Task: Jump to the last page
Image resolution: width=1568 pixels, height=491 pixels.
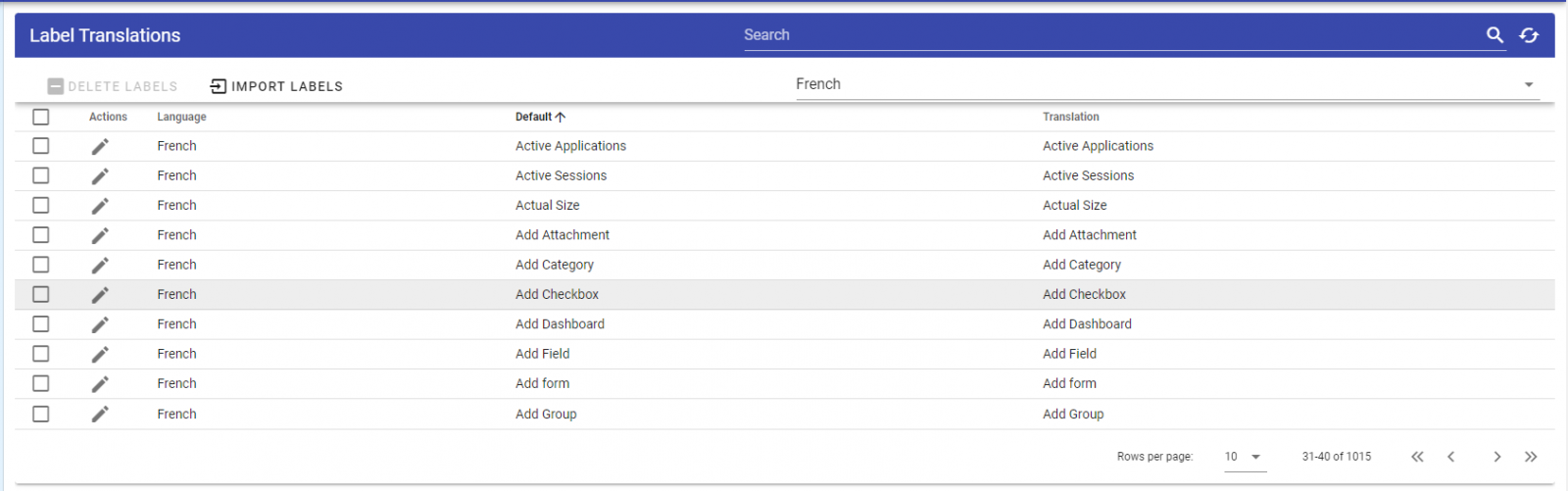Action: (x=1531, y=457)
